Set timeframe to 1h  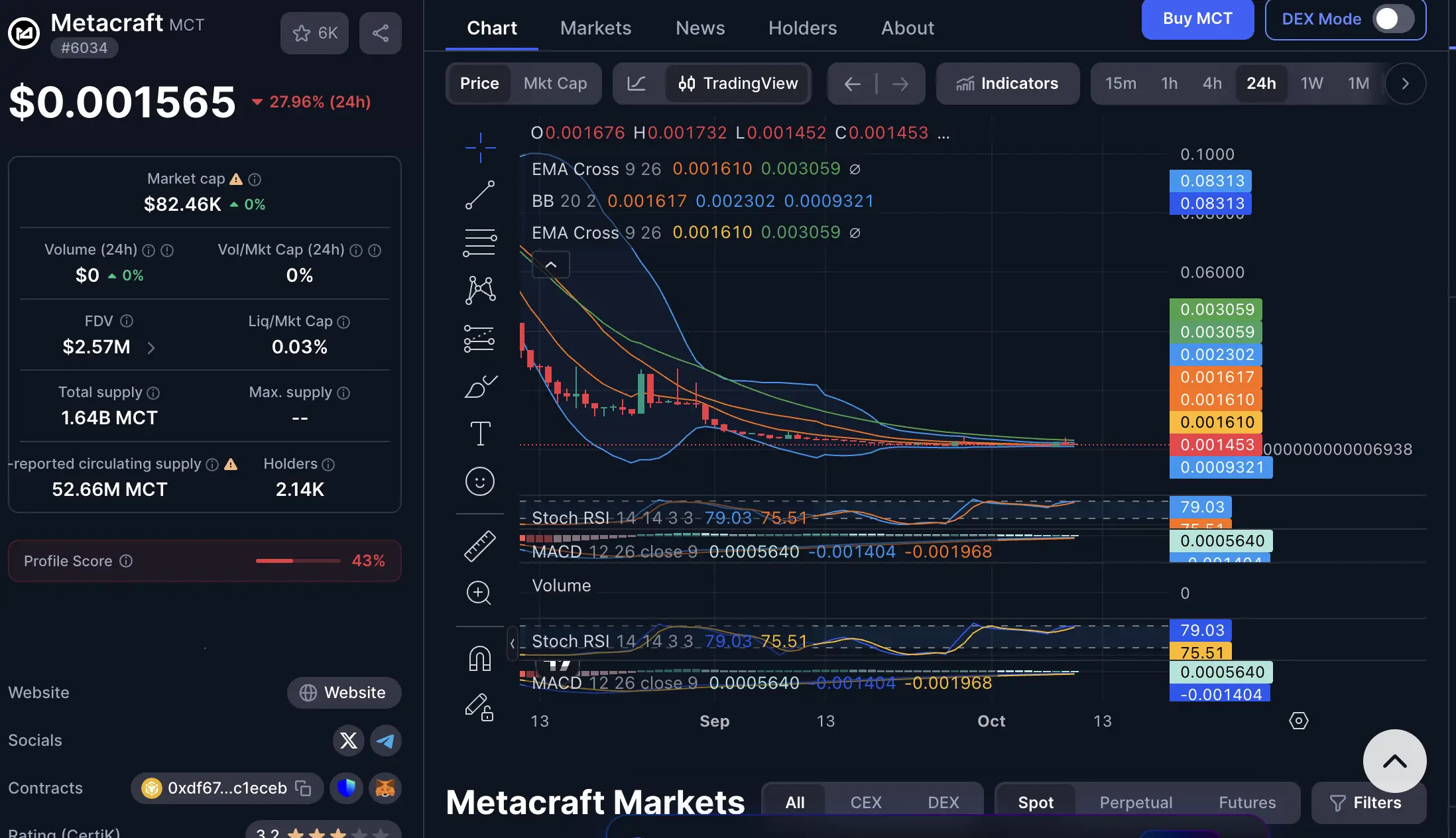tap(1169, 84)
